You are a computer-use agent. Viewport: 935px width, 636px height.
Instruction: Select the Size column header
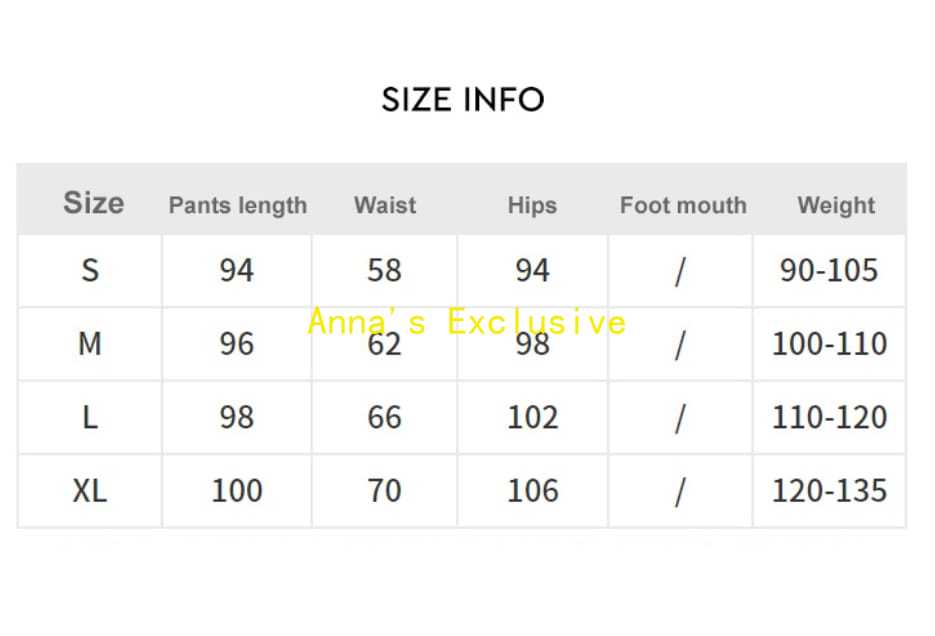click(x=93, y=203)
